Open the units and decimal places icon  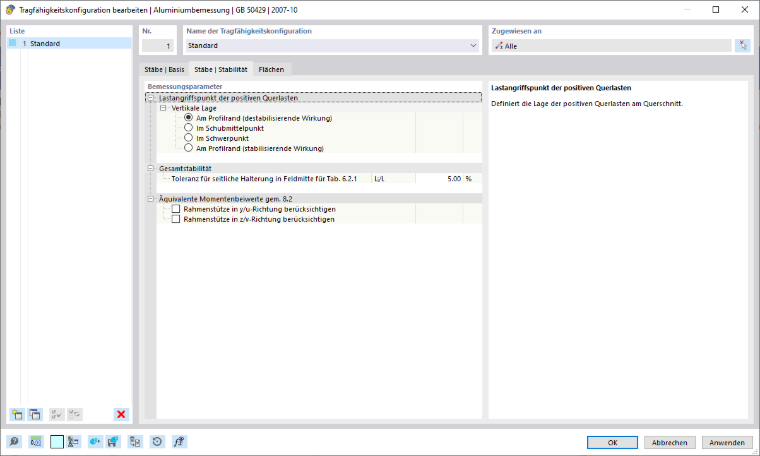click(36, 441)
